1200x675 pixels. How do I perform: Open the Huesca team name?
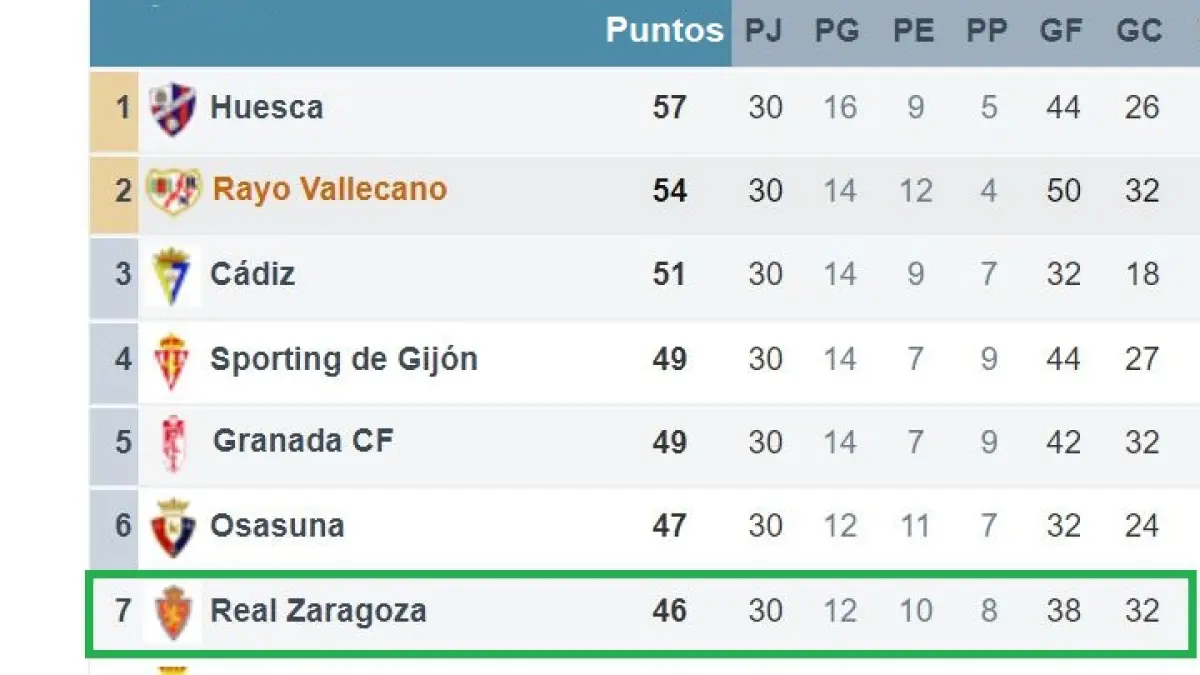coord(266,108)
